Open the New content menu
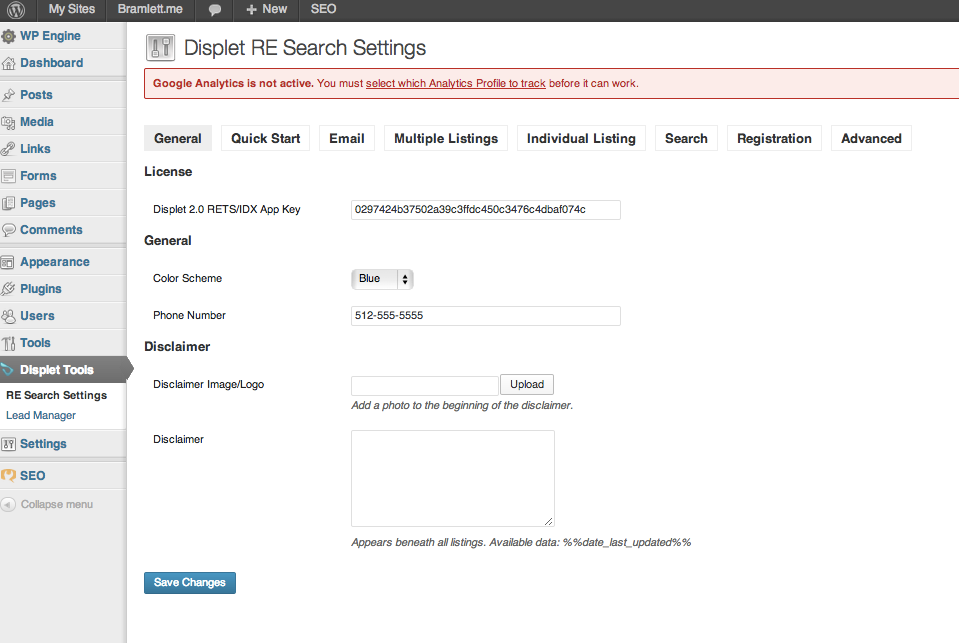This screenshot has height=643, width=959. point(267,9)
